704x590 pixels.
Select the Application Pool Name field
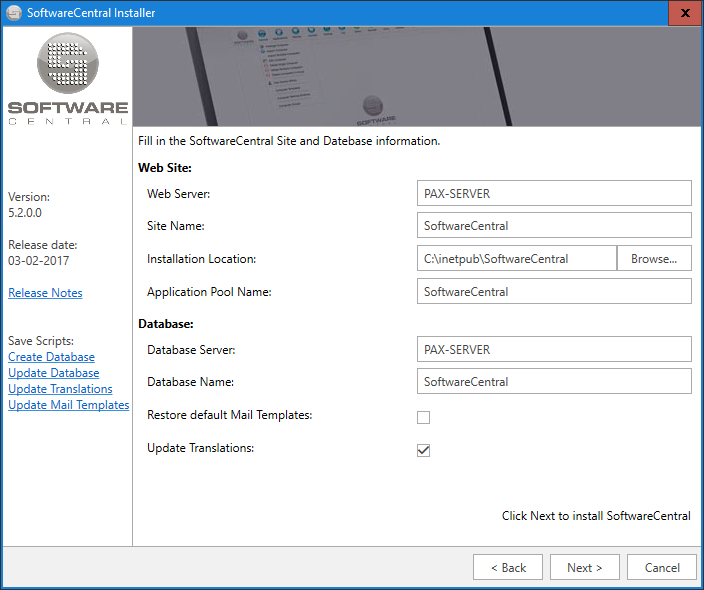[x=553, y=291]
